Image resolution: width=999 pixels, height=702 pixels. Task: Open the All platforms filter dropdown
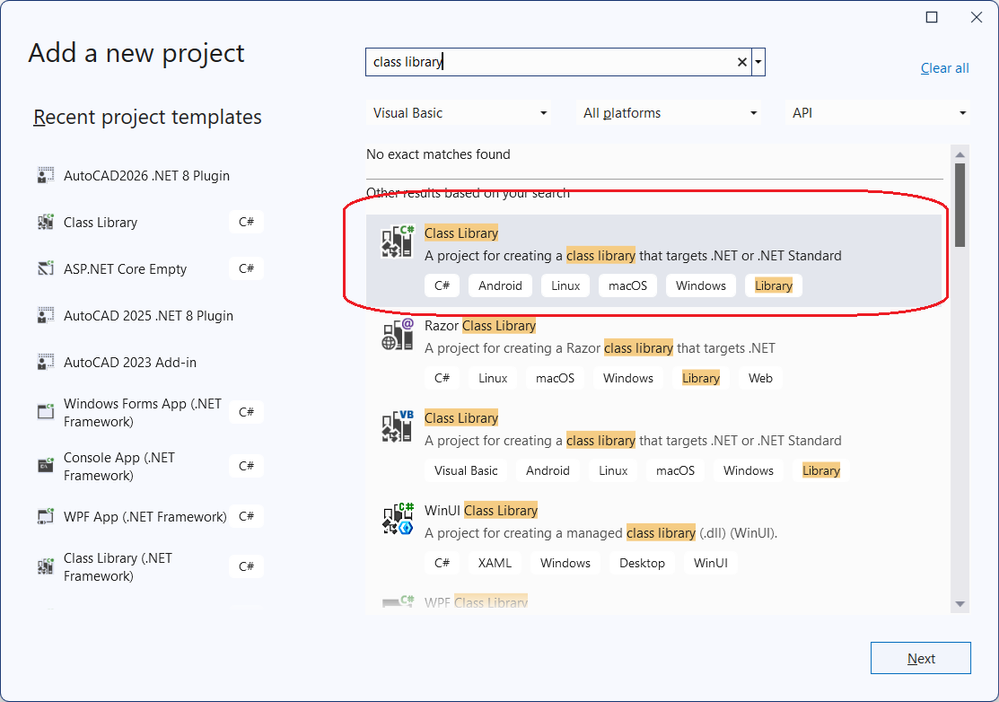point(668,113)
